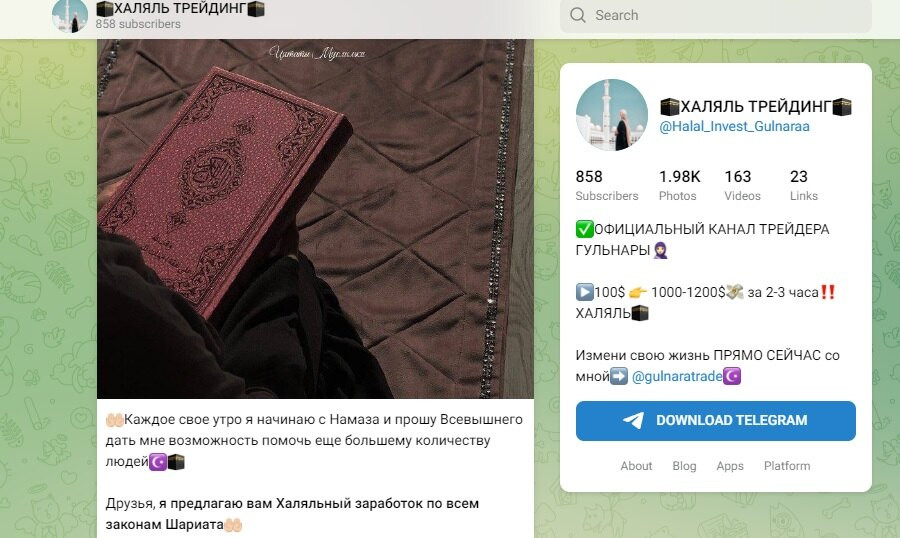The height and width of the screenshot is (538, 900).
Task: Open the Blog footer link
Action: pos(684,466)
